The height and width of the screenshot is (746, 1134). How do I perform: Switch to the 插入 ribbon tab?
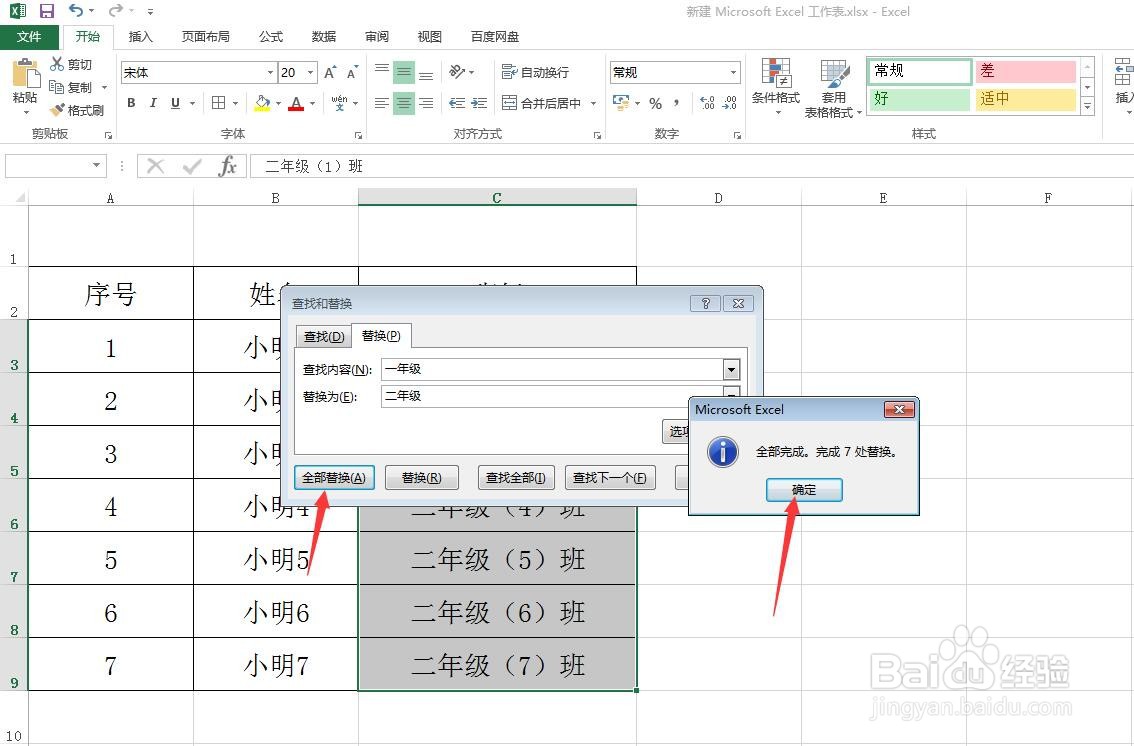coord(140,36)
